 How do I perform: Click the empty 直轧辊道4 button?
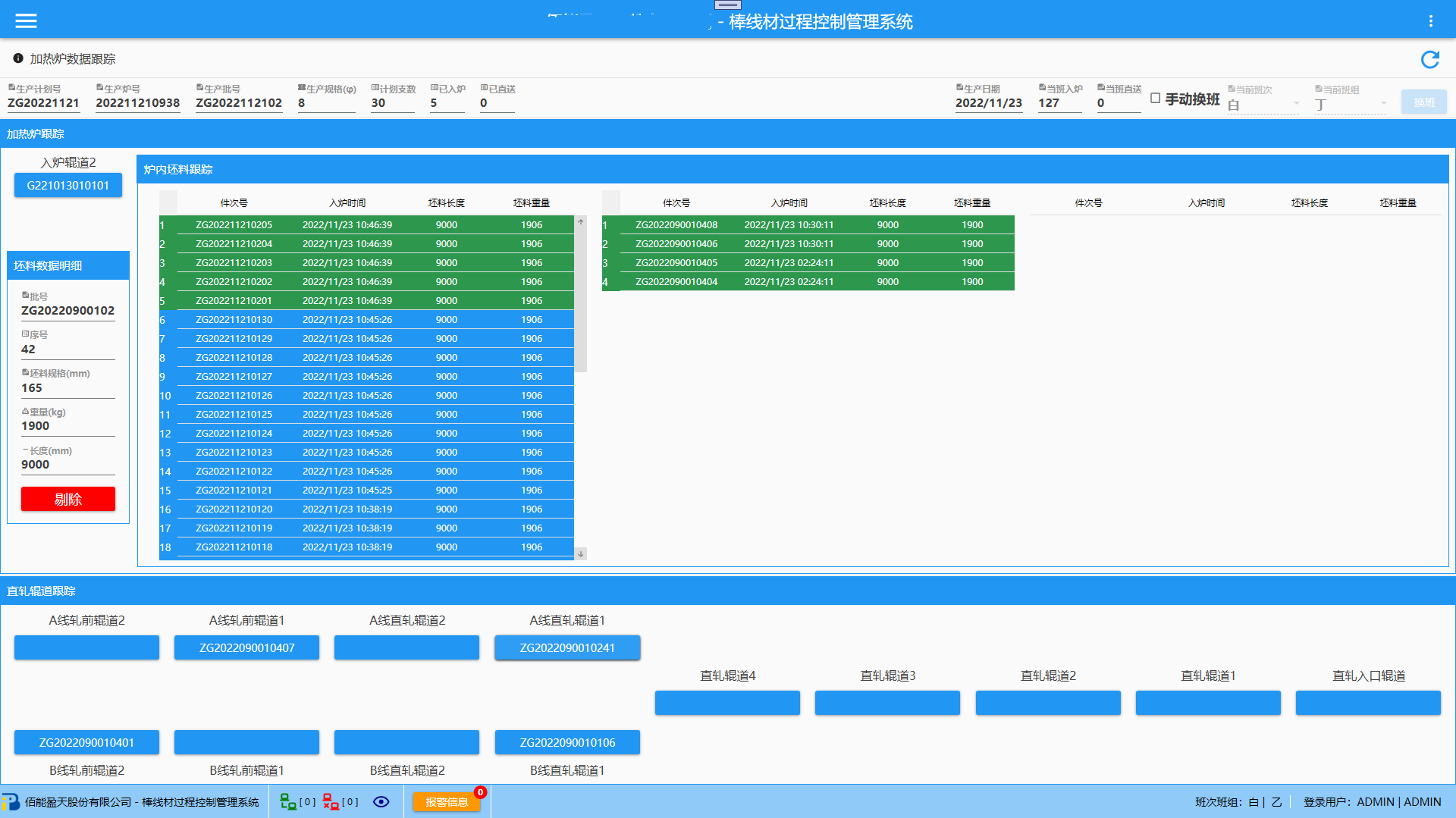pos(727,703)
